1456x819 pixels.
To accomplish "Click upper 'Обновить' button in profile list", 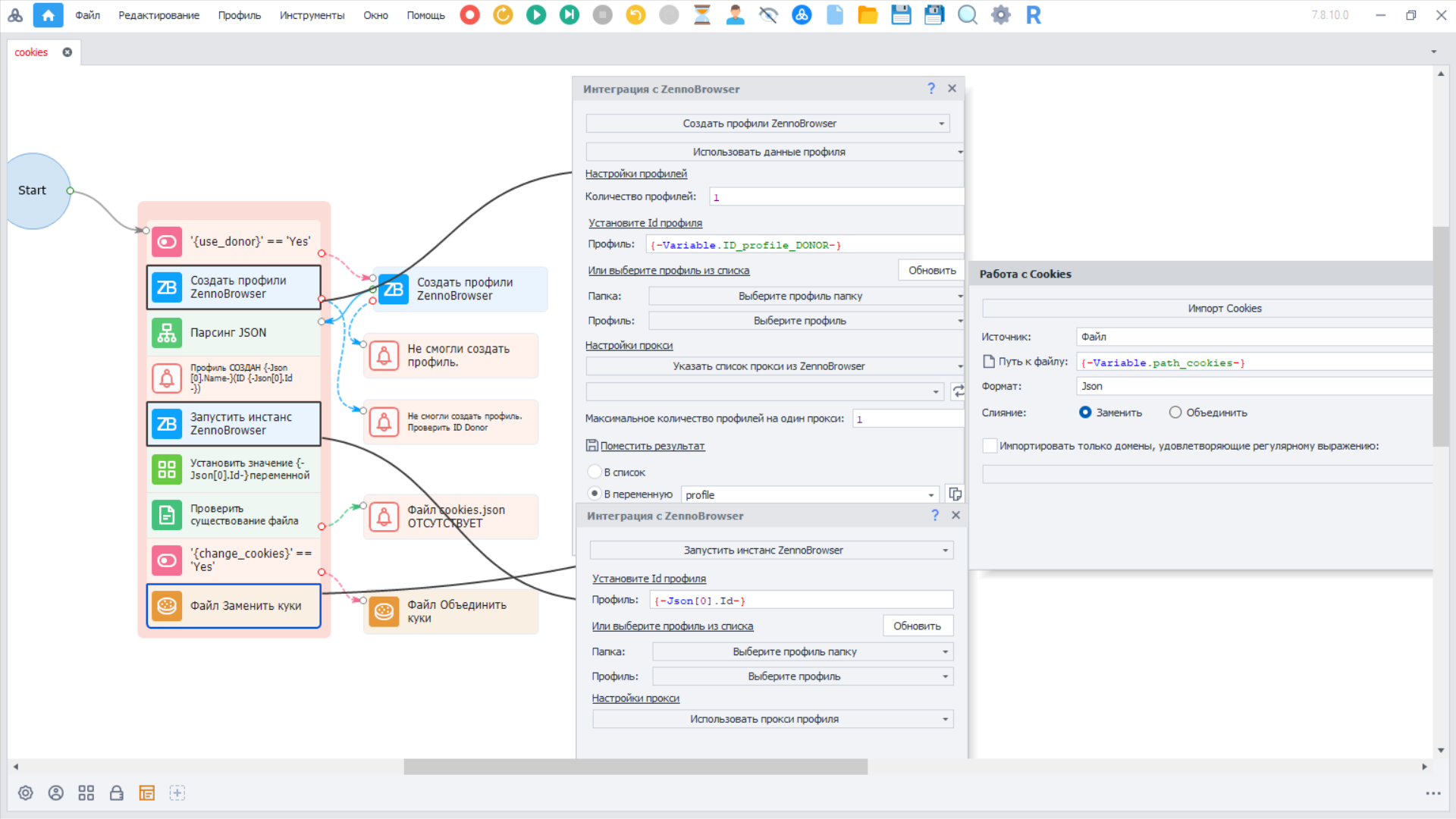I will pyautogui.click(x=931, y=271).
